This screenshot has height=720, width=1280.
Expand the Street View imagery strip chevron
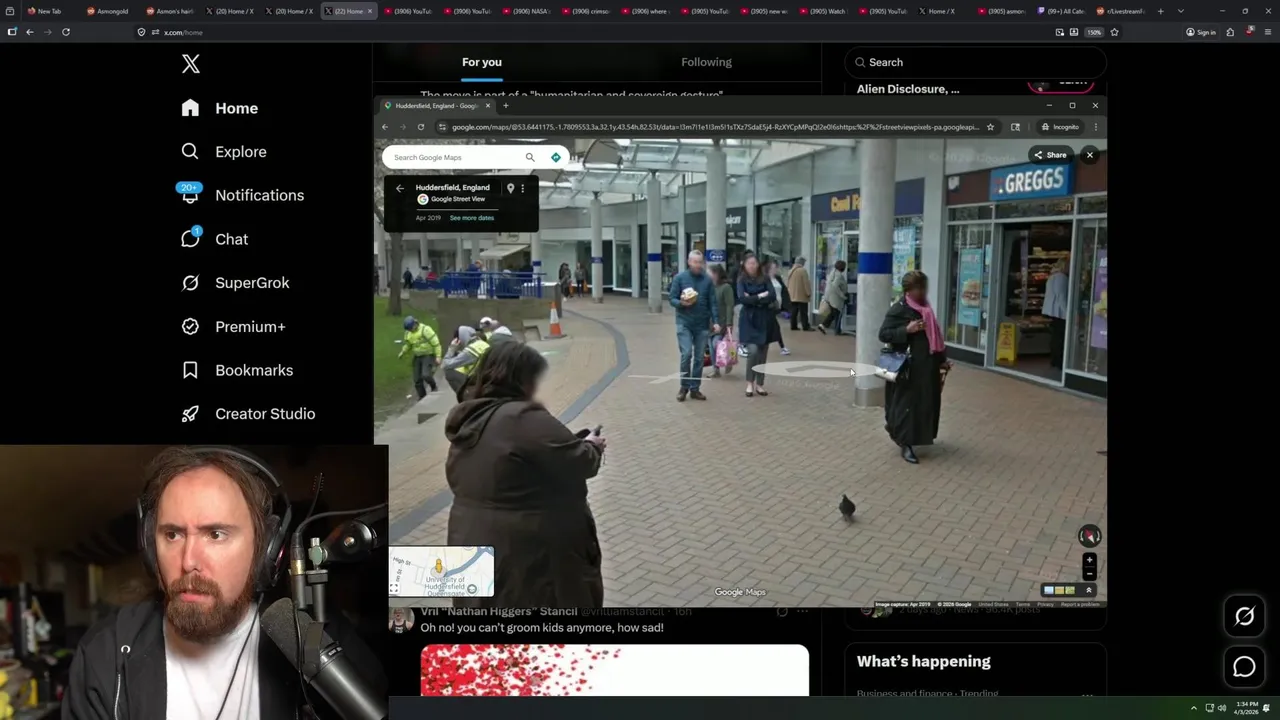pos(1089,591)
